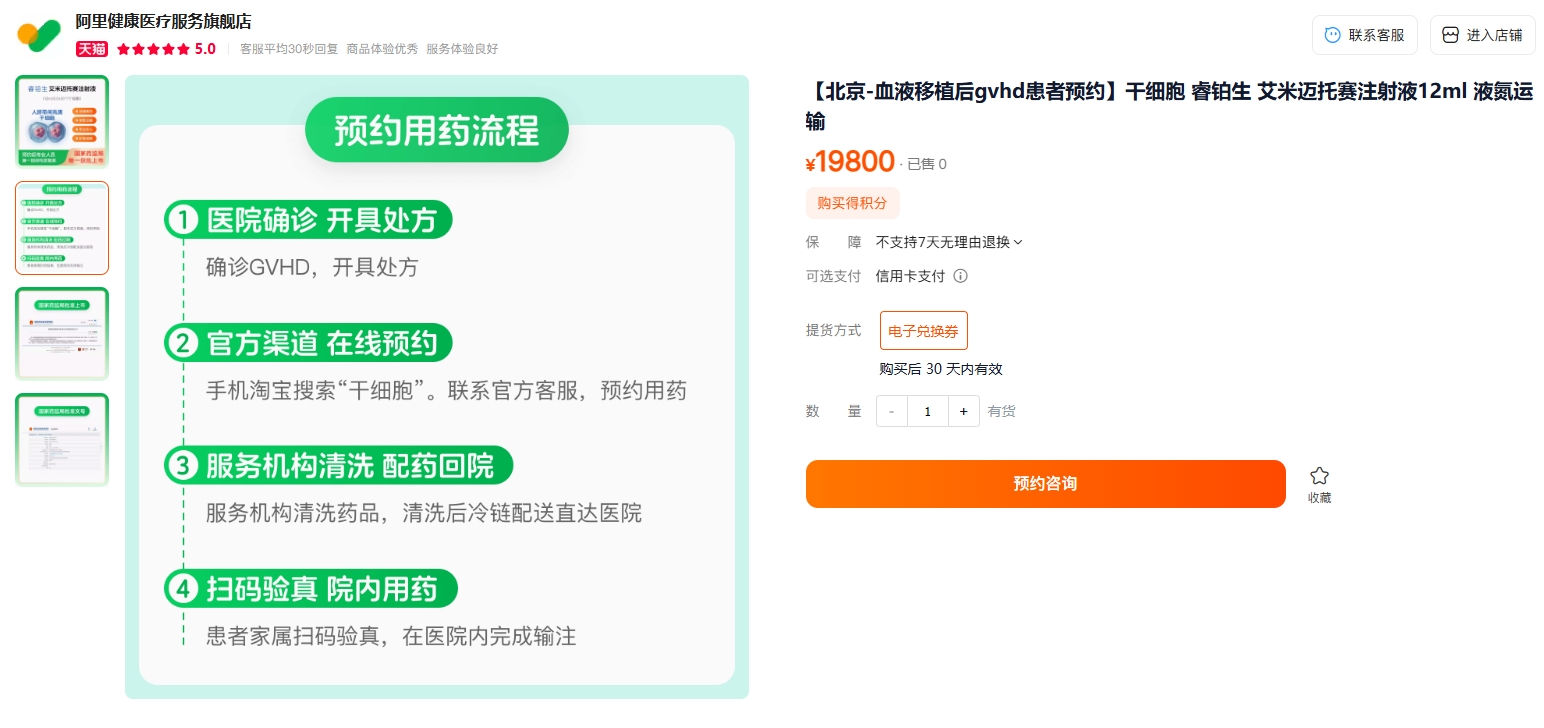Decrease quantity with the minus button
The height and width of the screenshot is (728, 1544).
tap(891, 410)
